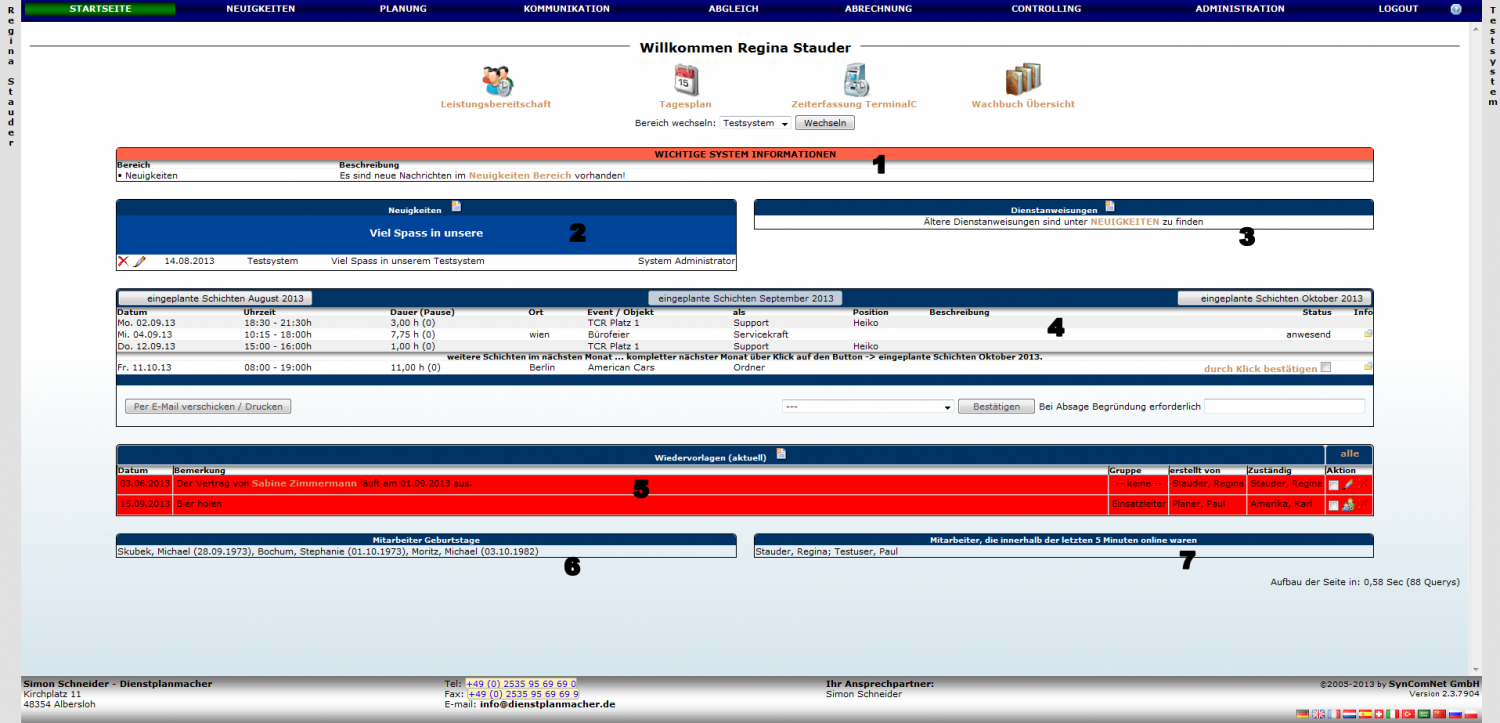Click the 'durch Klick bestätigen' link
1500x723 pixels.
click(x=1260, y=368)
